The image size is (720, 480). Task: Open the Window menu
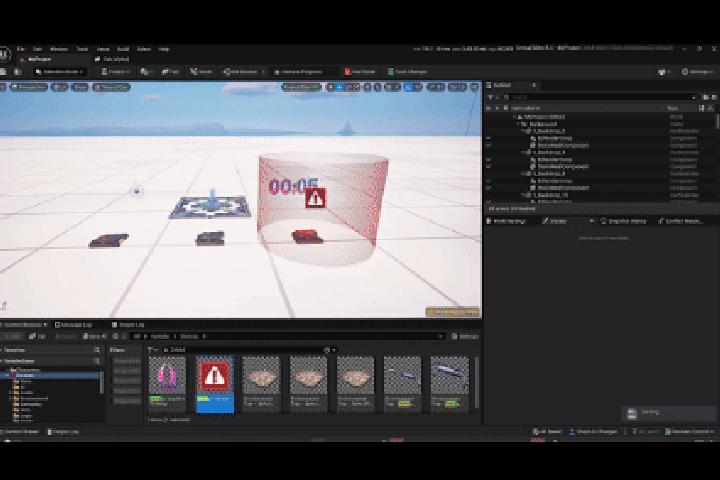pos(59,49)
